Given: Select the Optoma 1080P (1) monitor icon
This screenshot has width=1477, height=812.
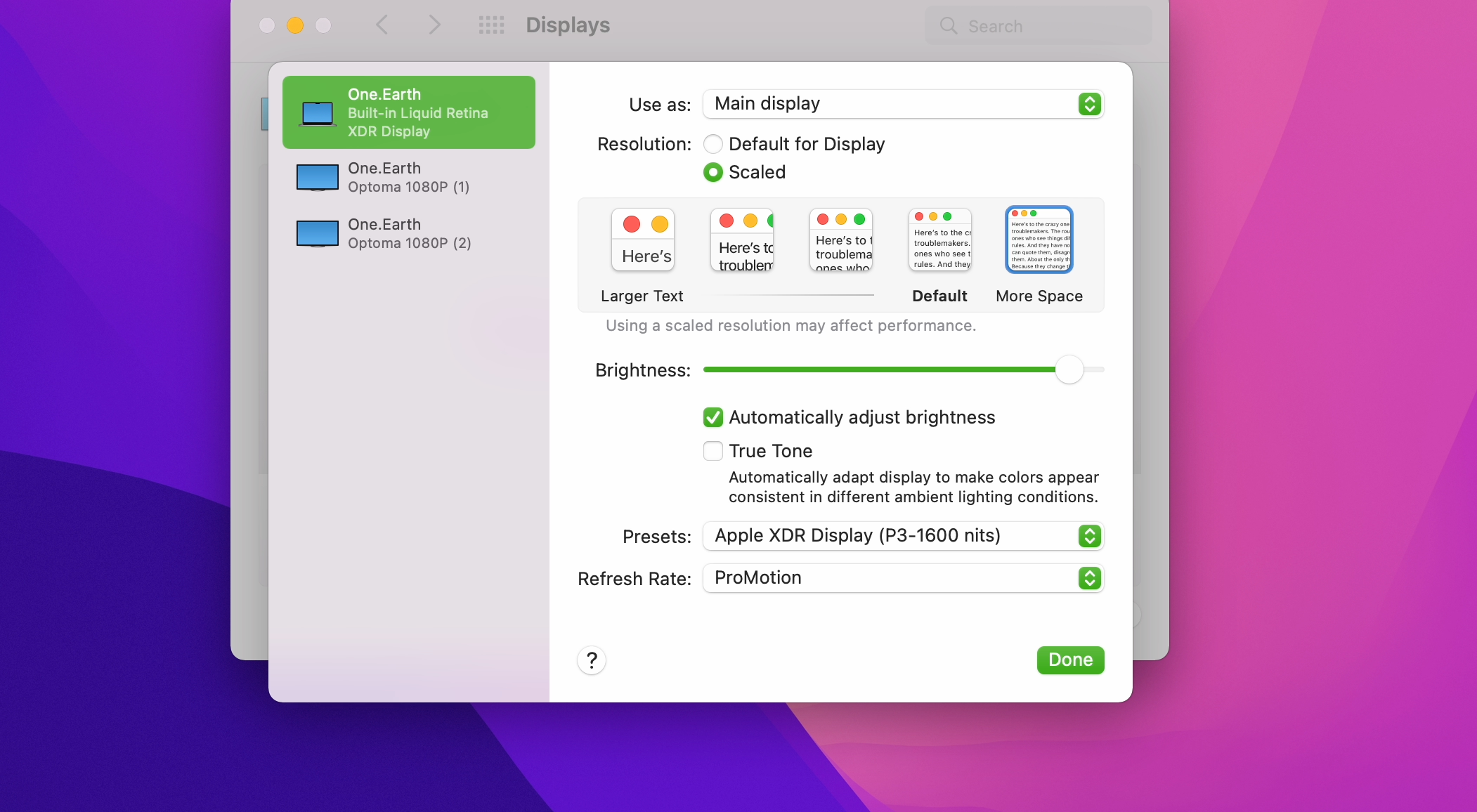Looking at the screenshot, I should click(x=318, y=178).
